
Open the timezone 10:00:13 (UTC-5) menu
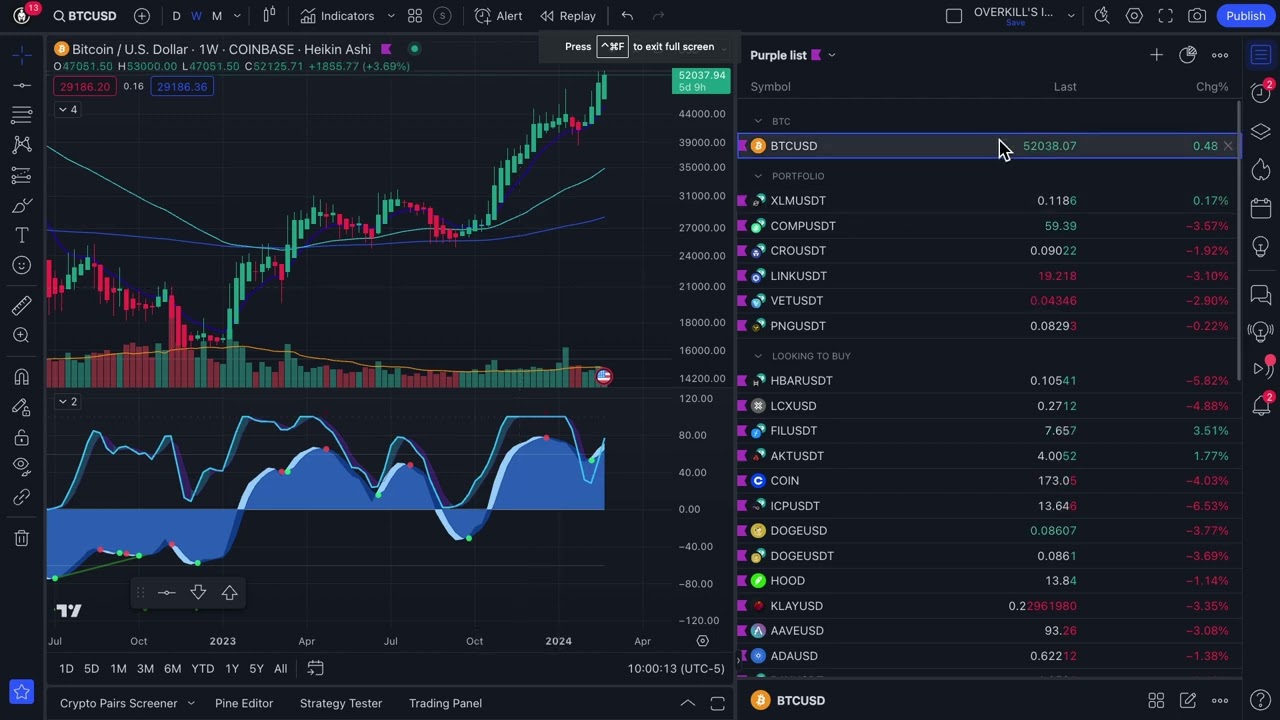[676, 668]
